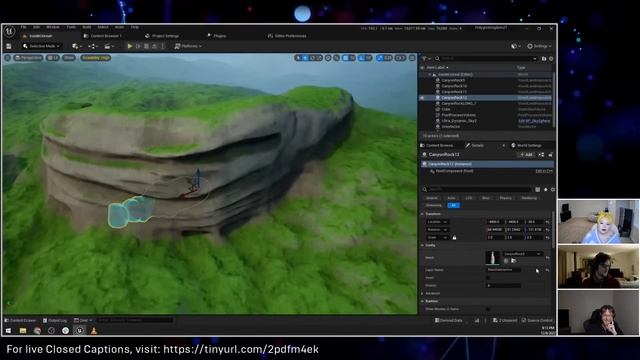640x360 pixels.
Task: Switch to the Editor Preferences tab
Action: click(x=287, y=36)
